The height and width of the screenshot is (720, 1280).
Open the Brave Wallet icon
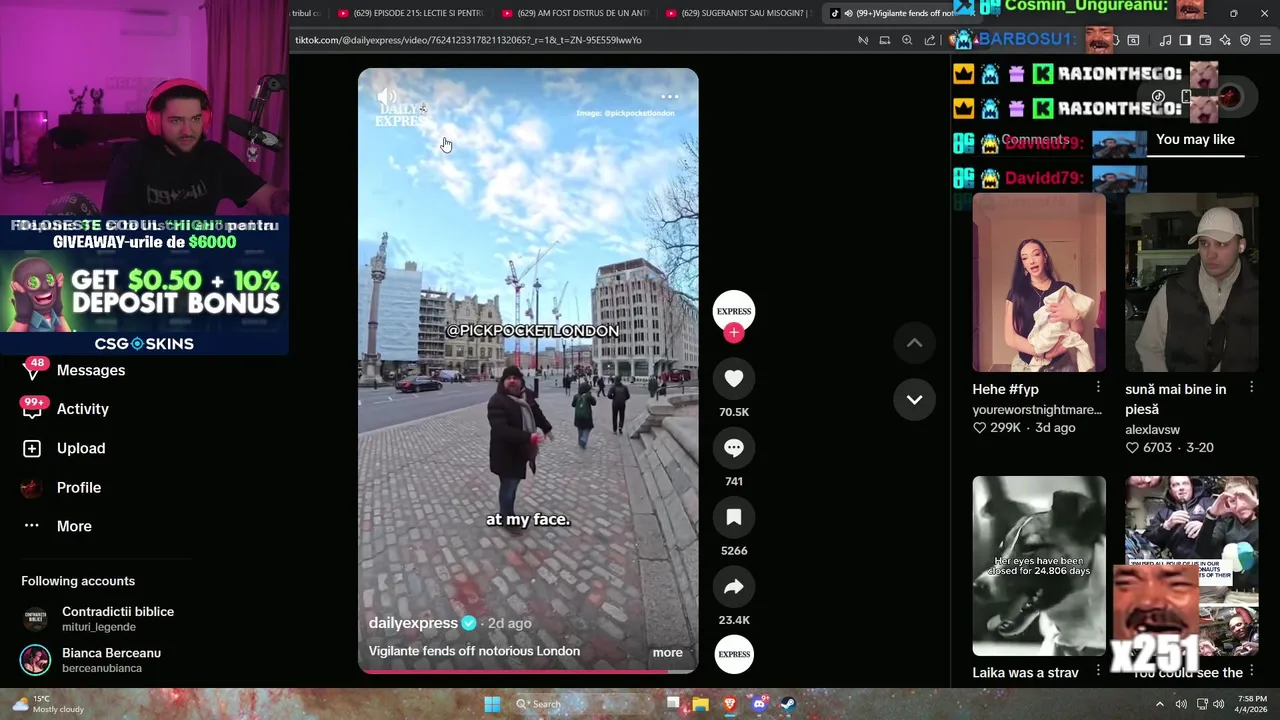coord(1205,40)
